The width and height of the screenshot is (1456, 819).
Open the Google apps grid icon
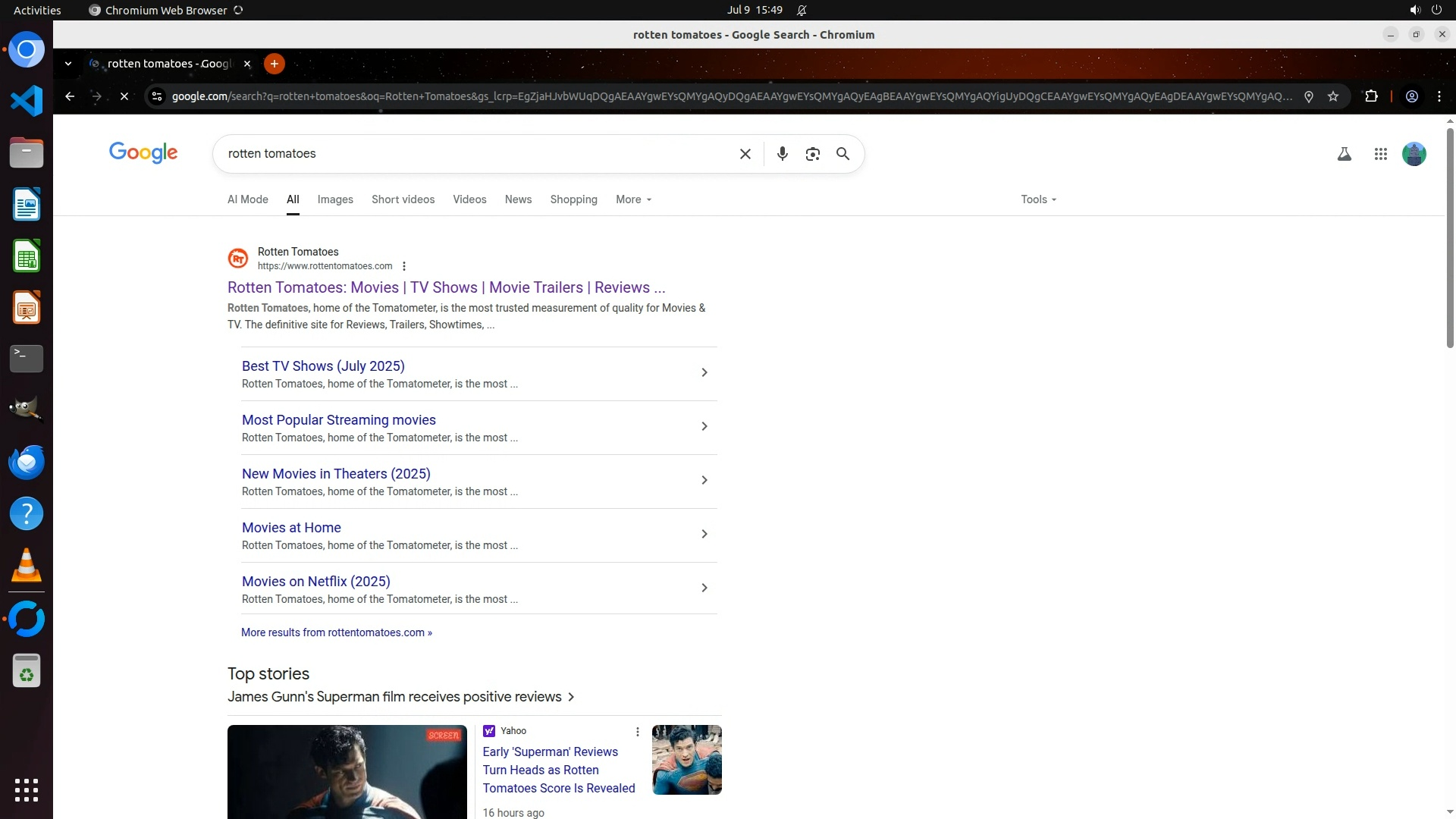(x=1380, y=154)
